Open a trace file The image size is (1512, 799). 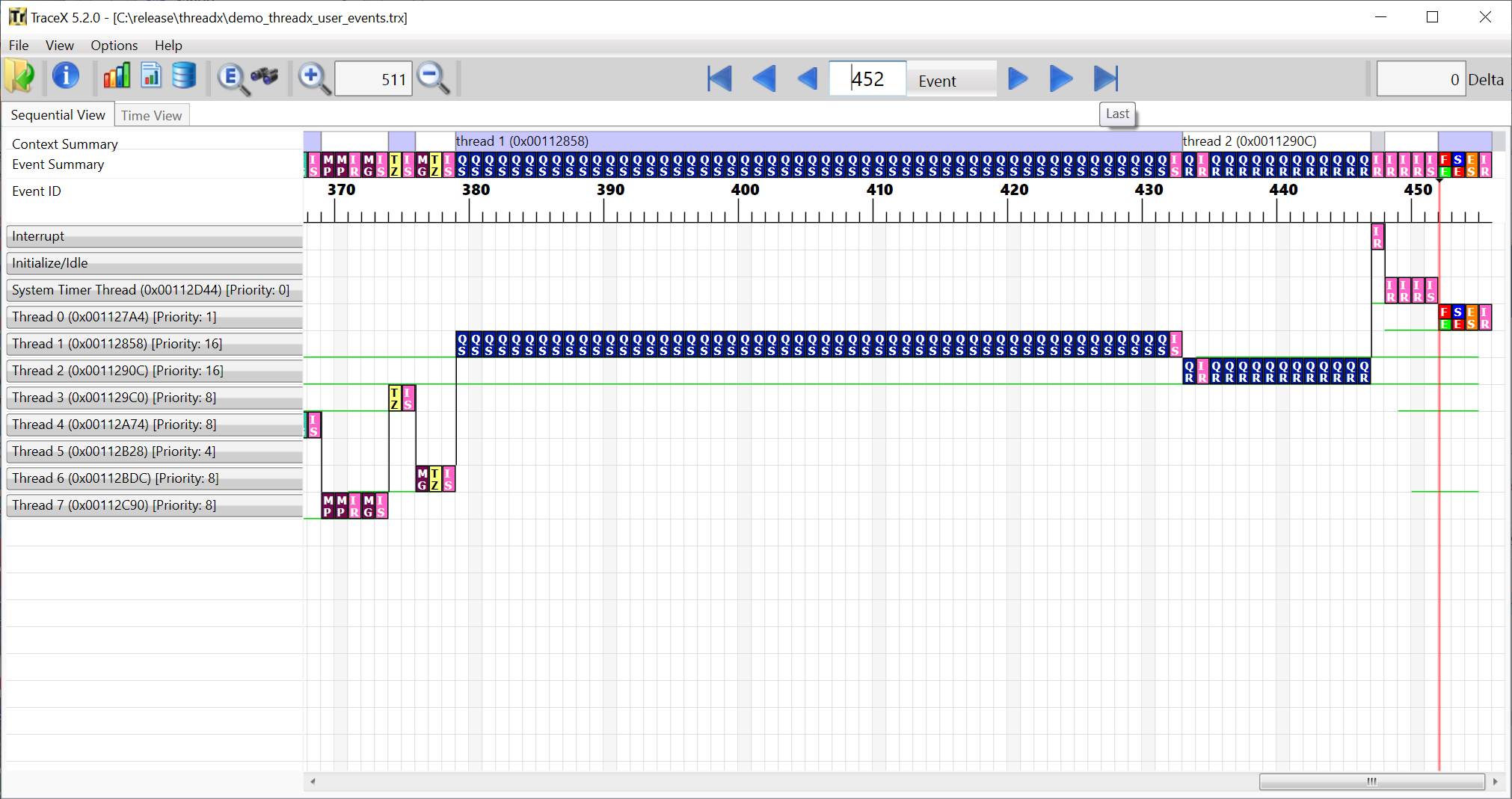(20, 78)
